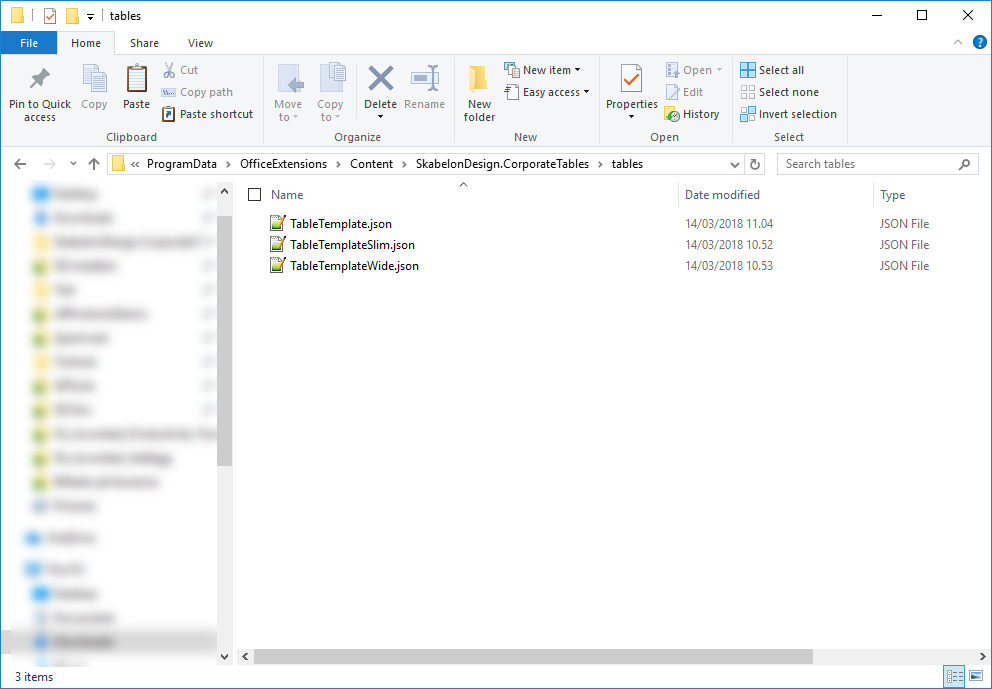Click the Rename icon
This screenshot has width=992, height=689.
tap(425, 78)
